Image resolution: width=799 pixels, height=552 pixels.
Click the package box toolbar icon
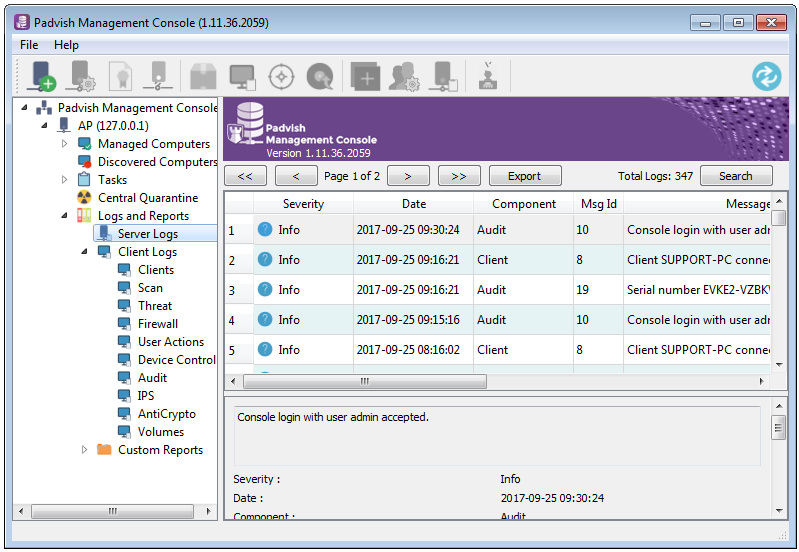point(203,77)
